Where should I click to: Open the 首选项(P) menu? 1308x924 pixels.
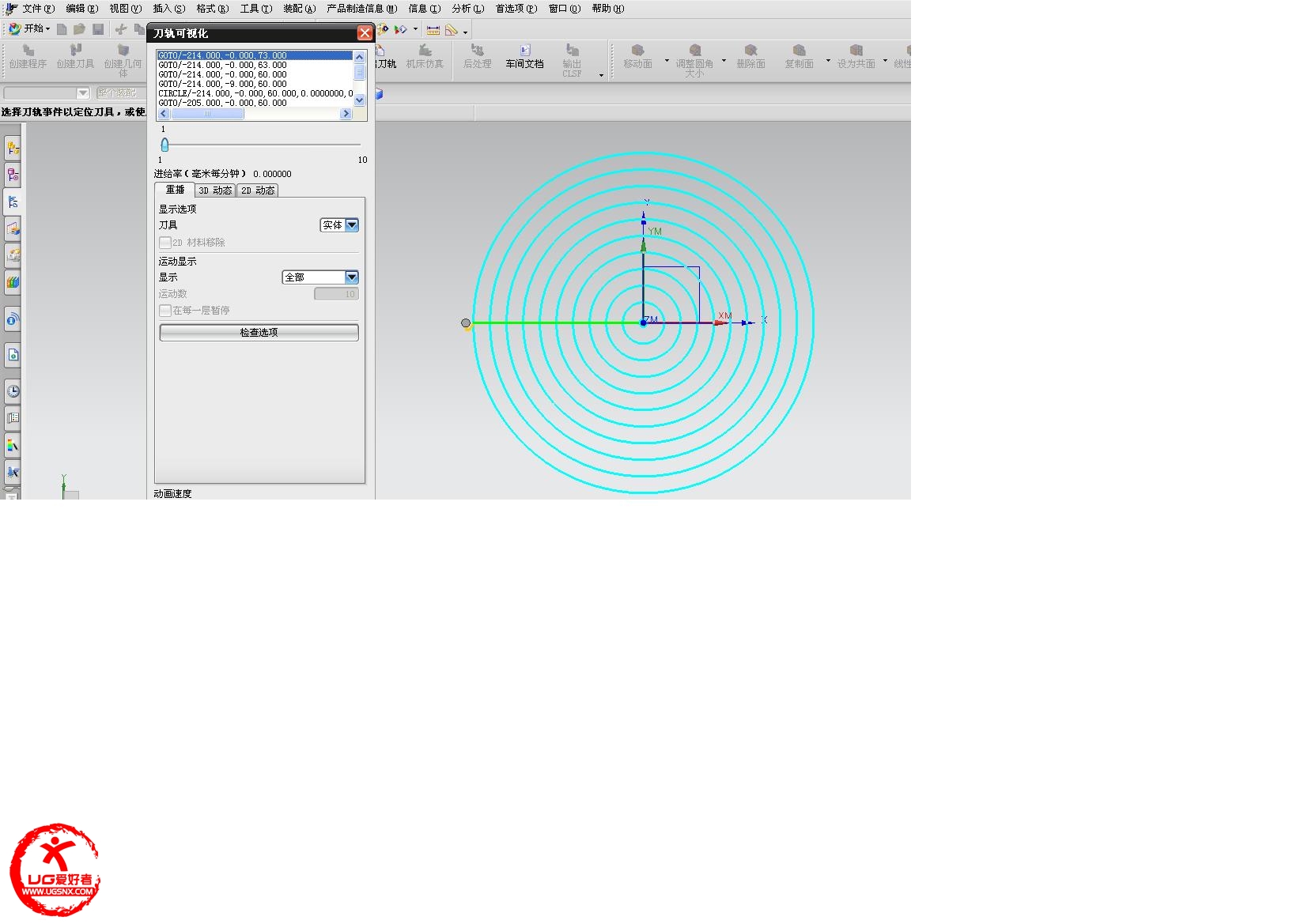tap(516, 9)
